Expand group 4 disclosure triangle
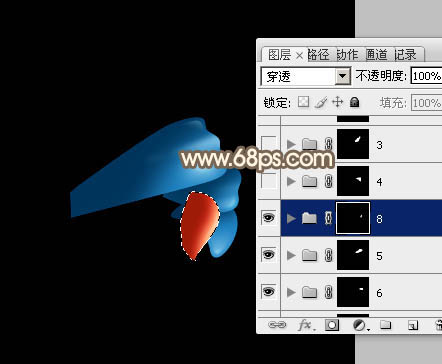The width and height of the screenshot is (442, 364). click(291, 181)
